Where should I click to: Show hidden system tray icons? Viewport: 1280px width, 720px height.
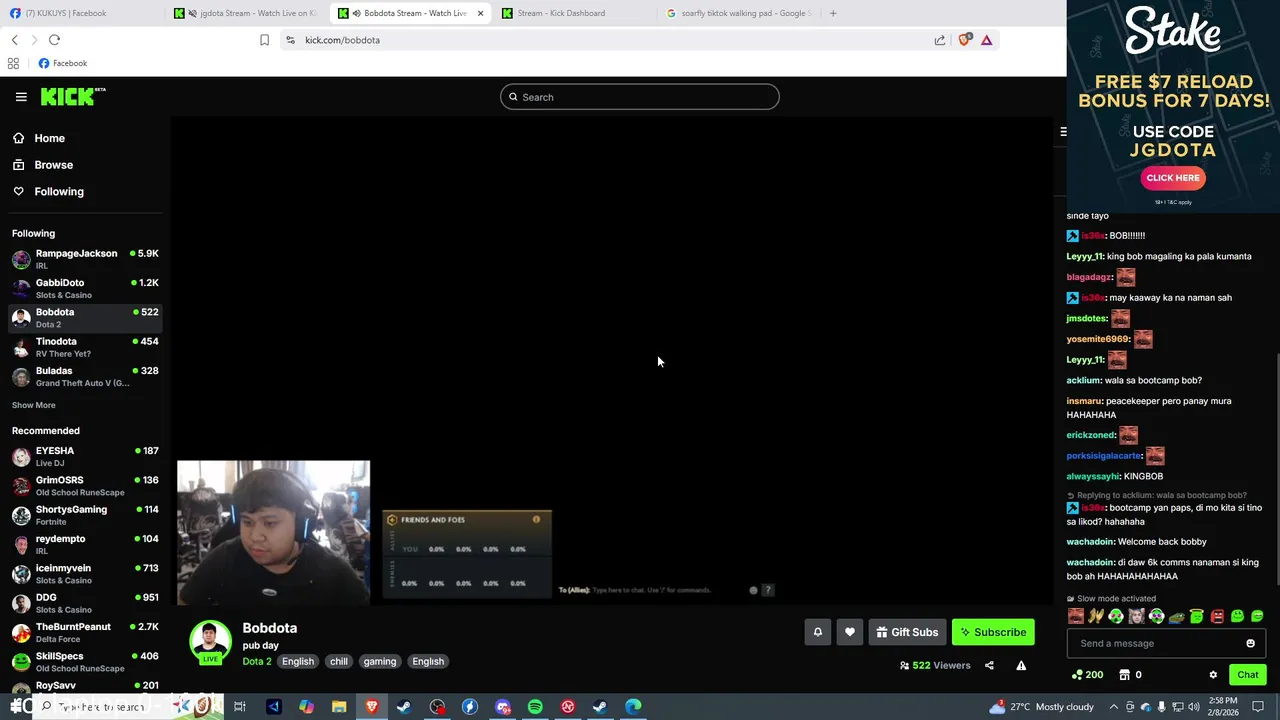pos(1113,707)
